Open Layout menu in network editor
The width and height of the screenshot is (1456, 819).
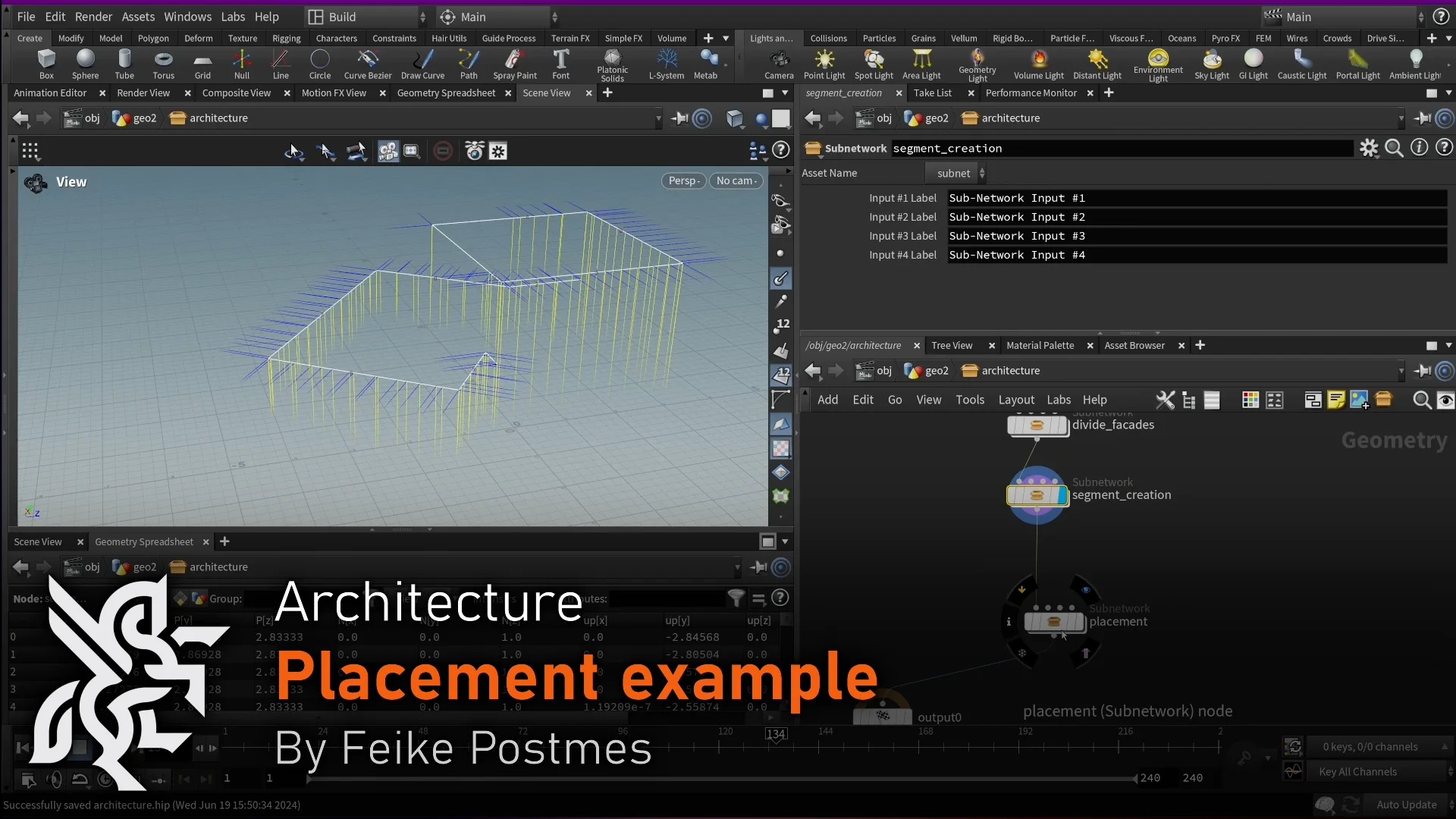[x=1015, y=400]
